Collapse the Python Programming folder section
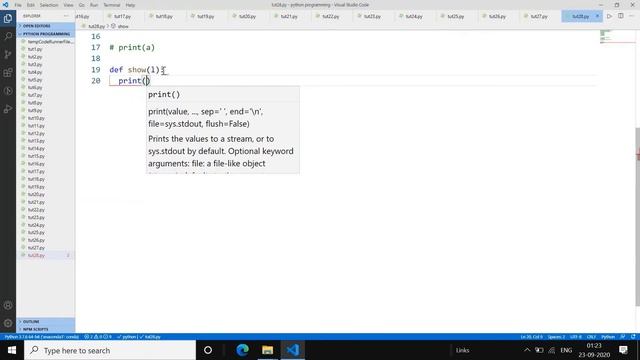Screen dimensions: 640x360 point(46,34)
